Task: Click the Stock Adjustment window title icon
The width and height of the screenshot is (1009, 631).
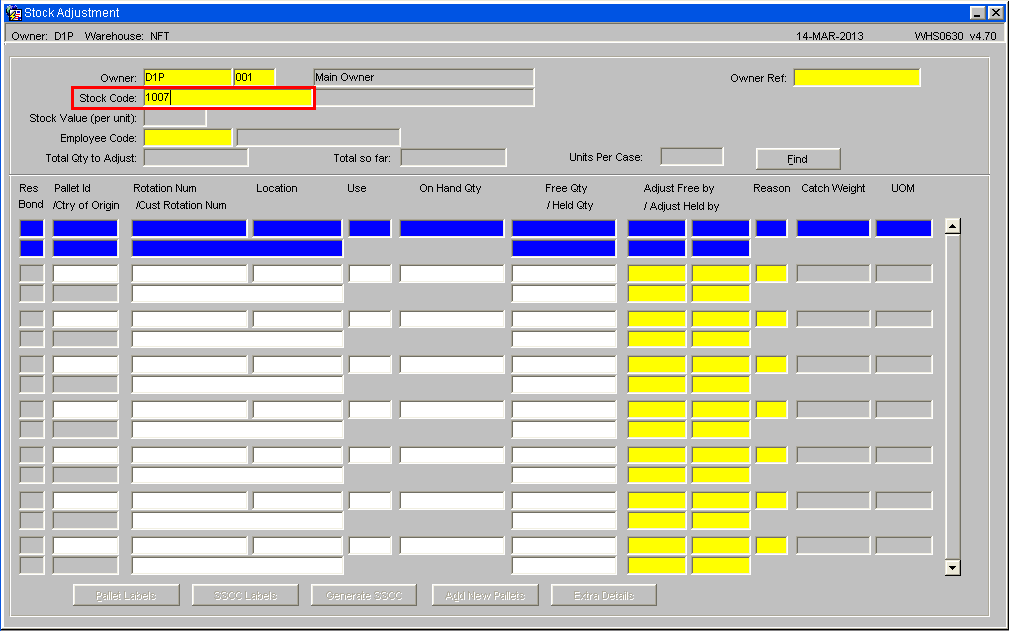Action: [13, 12]
